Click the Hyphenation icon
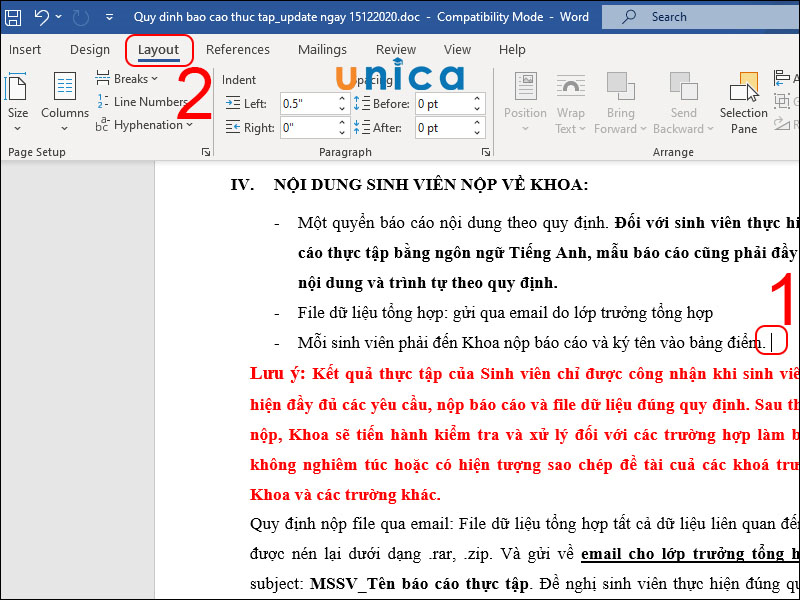800x600 pixels. coord(140,124)
